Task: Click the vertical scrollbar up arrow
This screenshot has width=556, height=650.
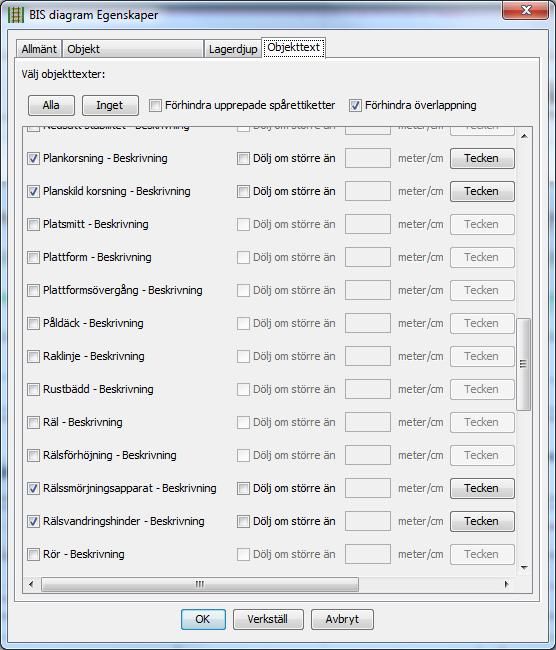Action: pos(524,136)
